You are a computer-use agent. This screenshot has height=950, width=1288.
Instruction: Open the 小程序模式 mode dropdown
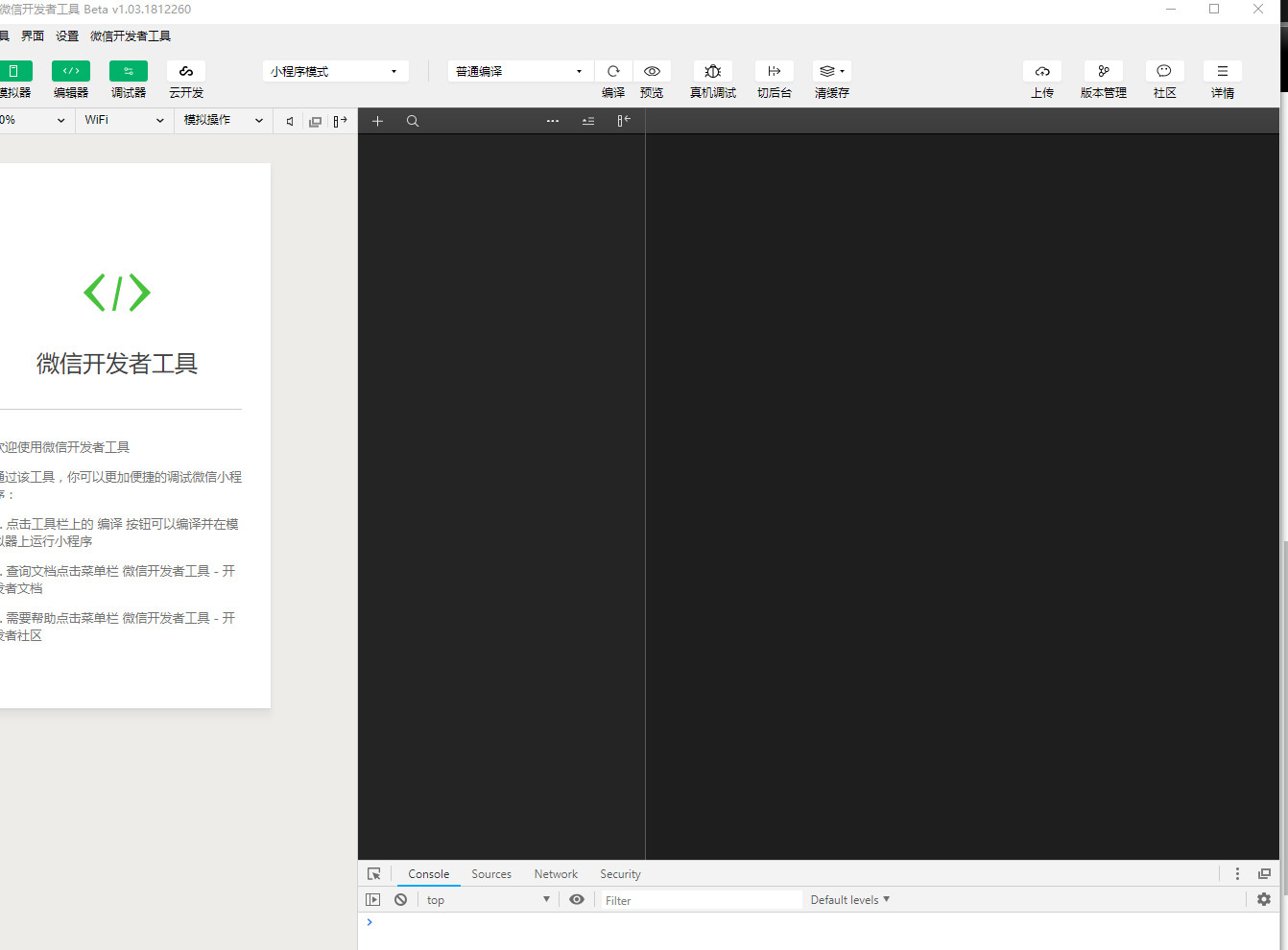pyautogui.click(x=335, y=71)
